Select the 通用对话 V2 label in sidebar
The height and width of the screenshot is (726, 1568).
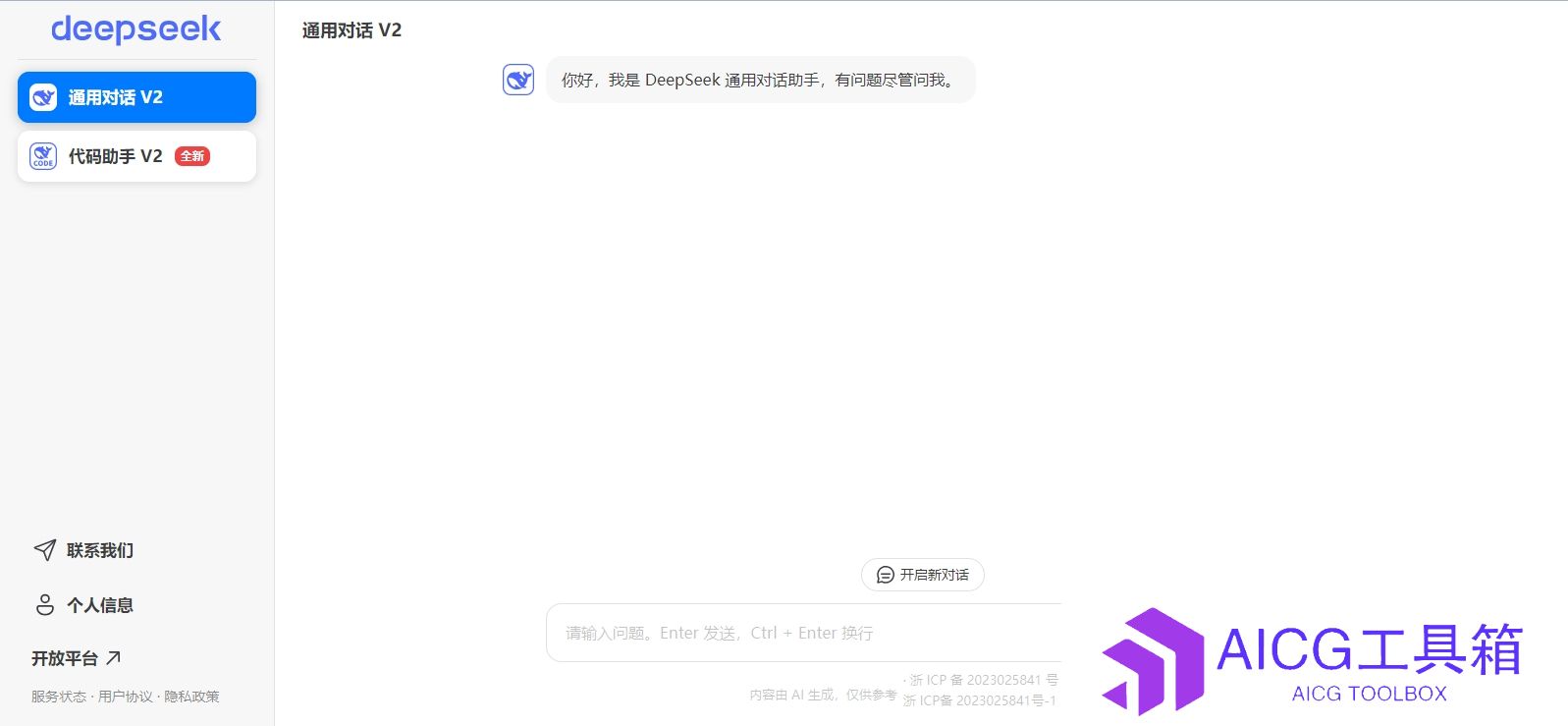point(115,97)
